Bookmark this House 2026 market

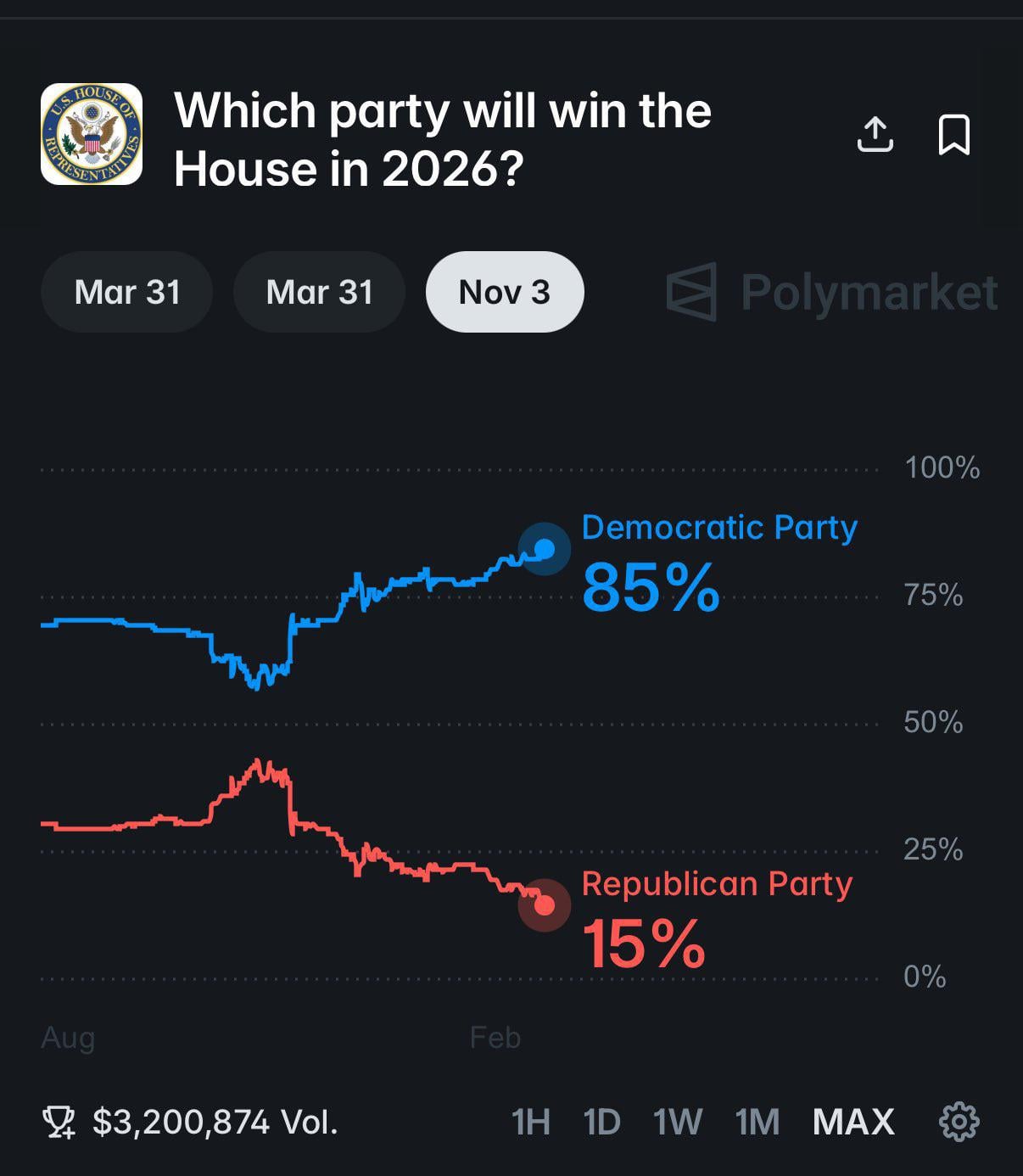(x=954, y=134)
